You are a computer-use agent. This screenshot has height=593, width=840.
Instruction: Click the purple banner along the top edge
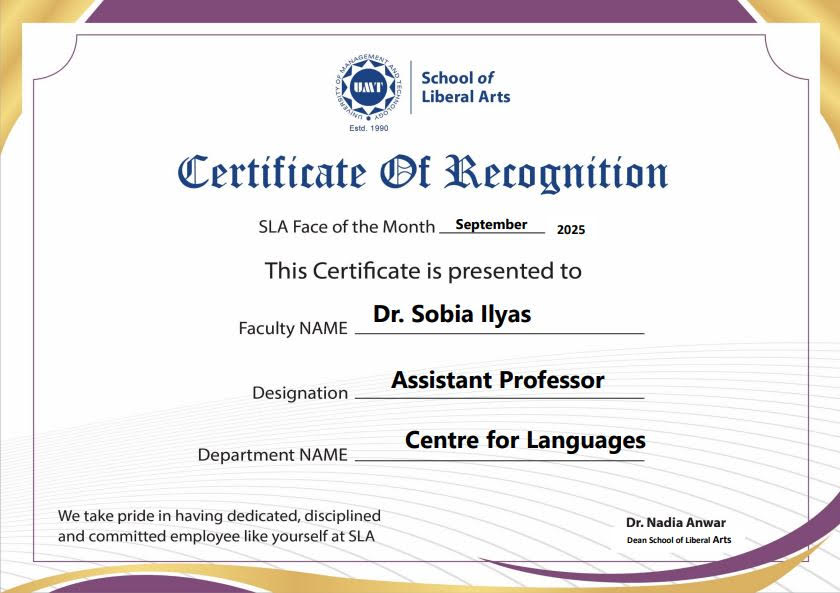(x=420, y=10)
